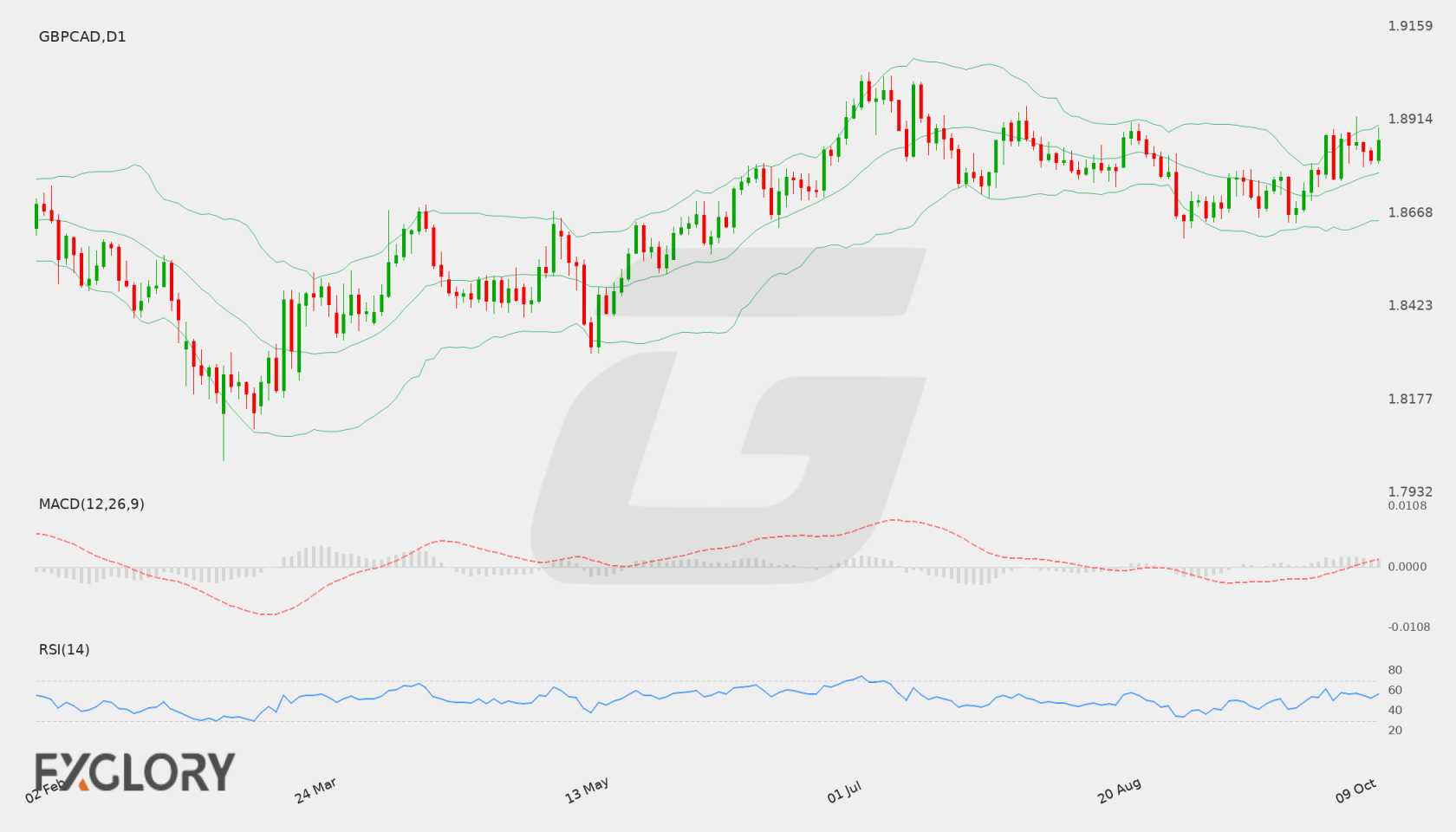Click price axis value 1.7932
The height and width of the screenshot is (832, 1456).
point(1410,491)
